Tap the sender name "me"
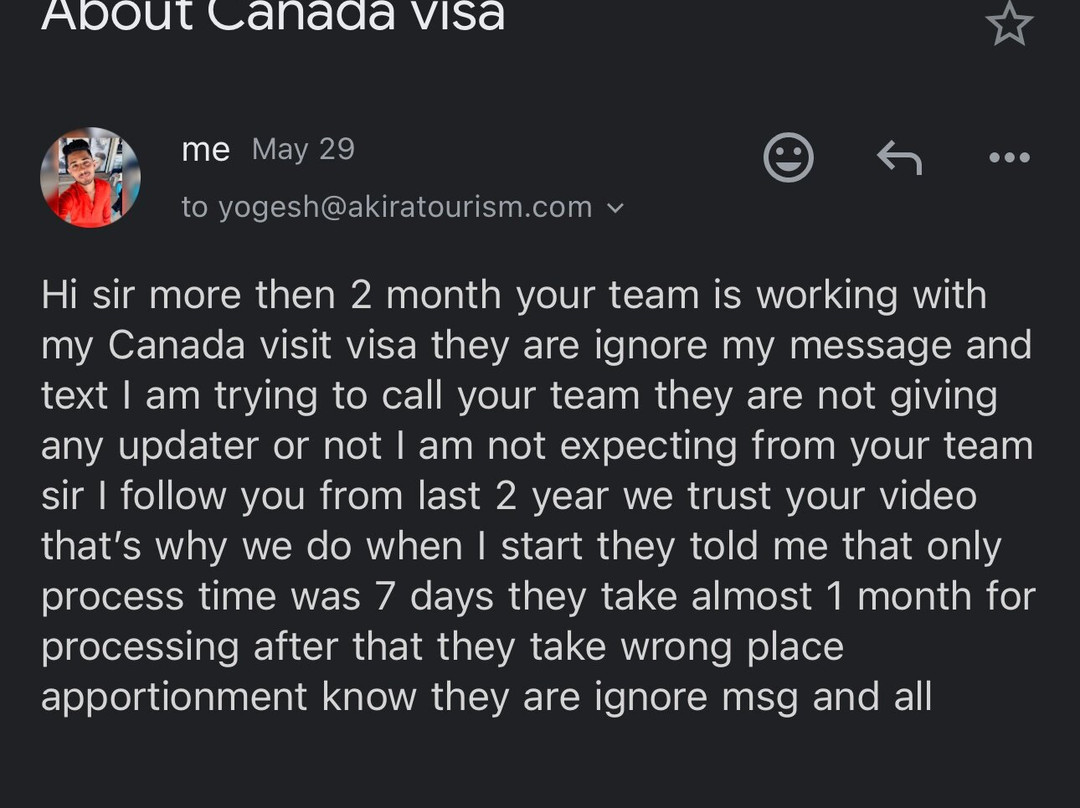This screenshot has height=808, width=1080. tap(206, 150)
